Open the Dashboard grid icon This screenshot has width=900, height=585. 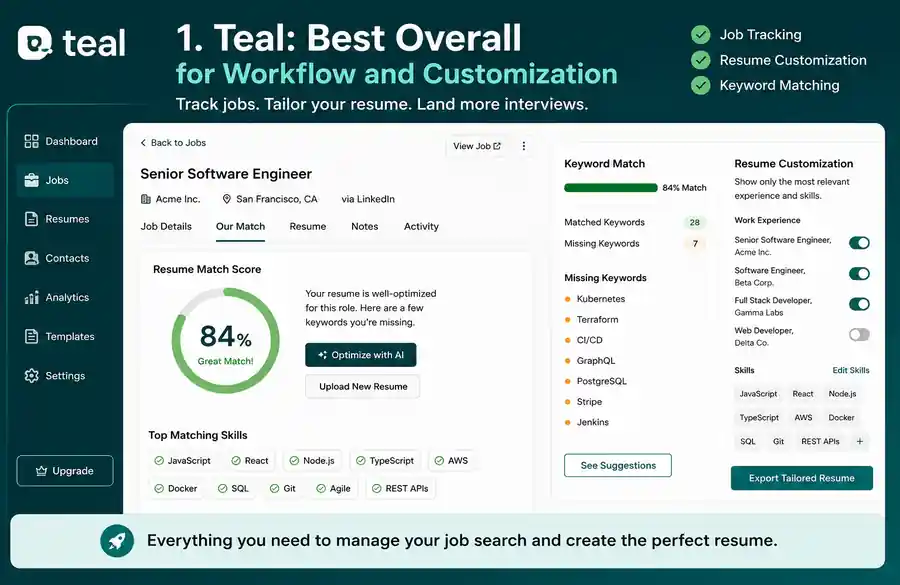[x=32, y=141]
